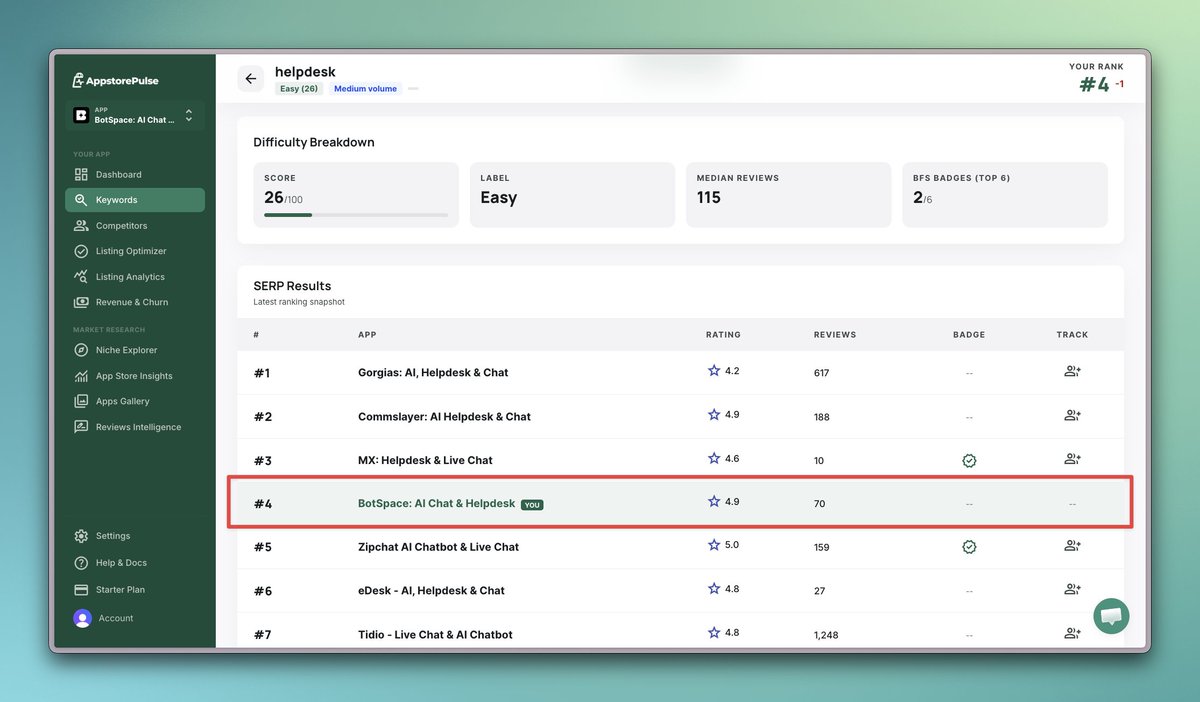This screenshot has width=1200, height=702.
Task: Open BotSpace: AI Chat & Helpdesk row
Action: click(x=680, y=503)
